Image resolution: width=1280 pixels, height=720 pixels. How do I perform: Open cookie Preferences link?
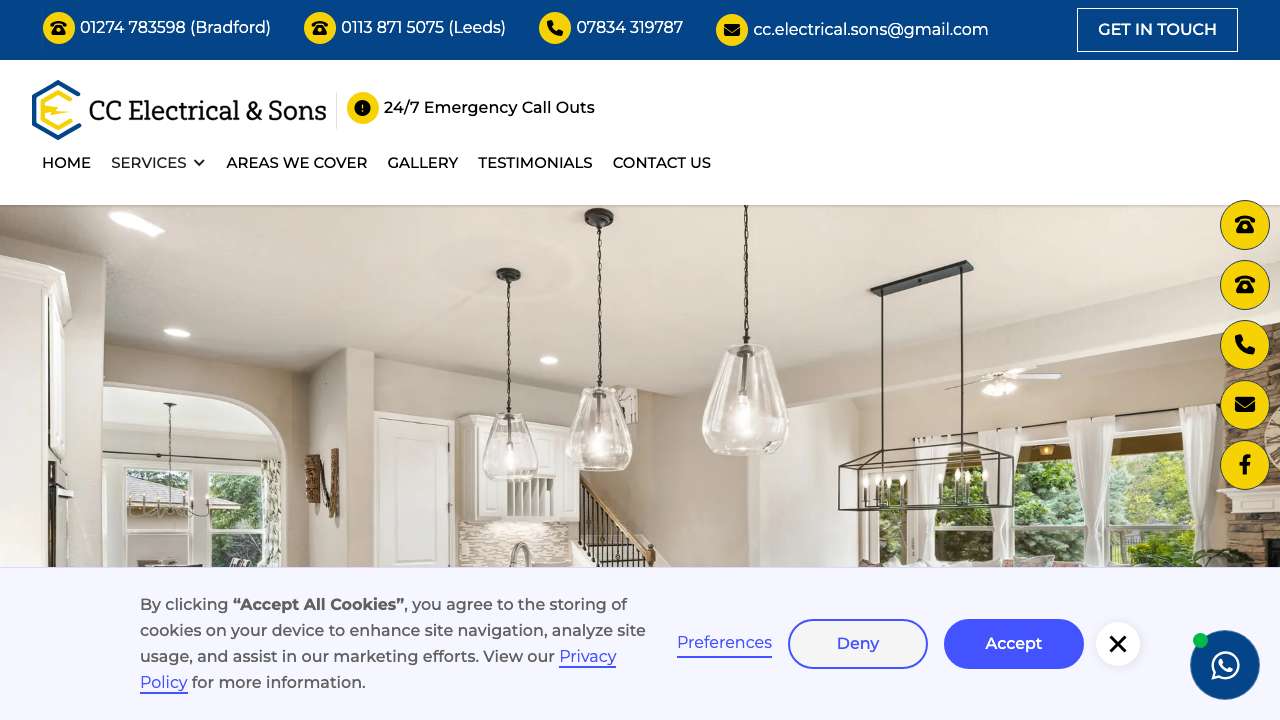(724, 643)
